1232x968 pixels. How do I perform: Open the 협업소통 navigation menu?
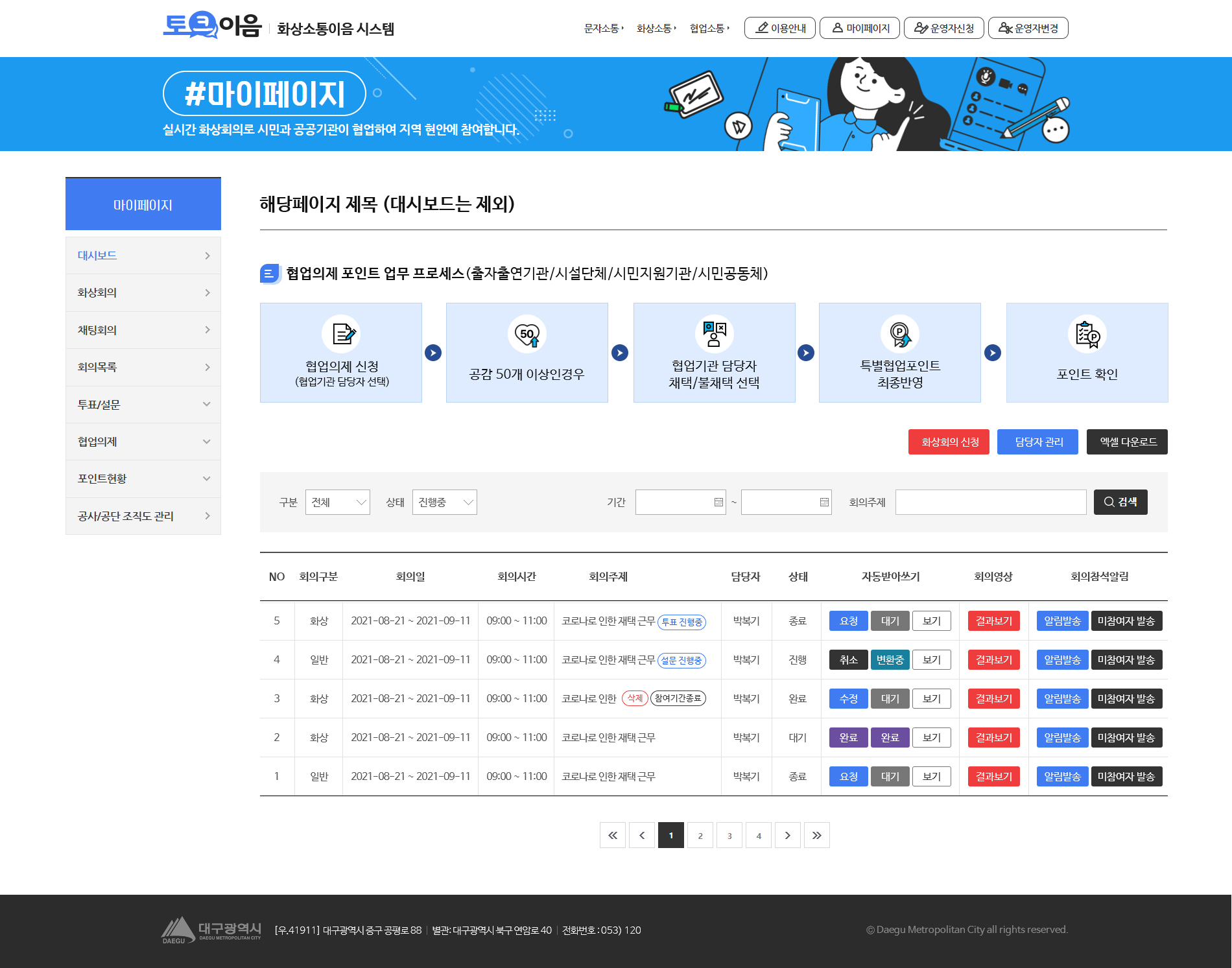[707, 29]
